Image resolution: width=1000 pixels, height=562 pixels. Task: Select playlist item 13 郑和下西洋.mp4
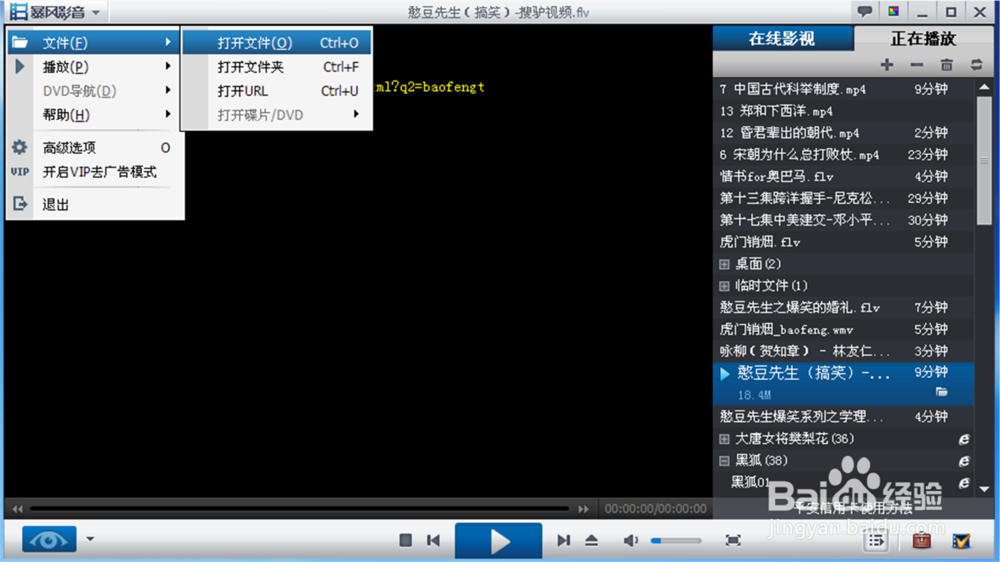pos(844,111)
